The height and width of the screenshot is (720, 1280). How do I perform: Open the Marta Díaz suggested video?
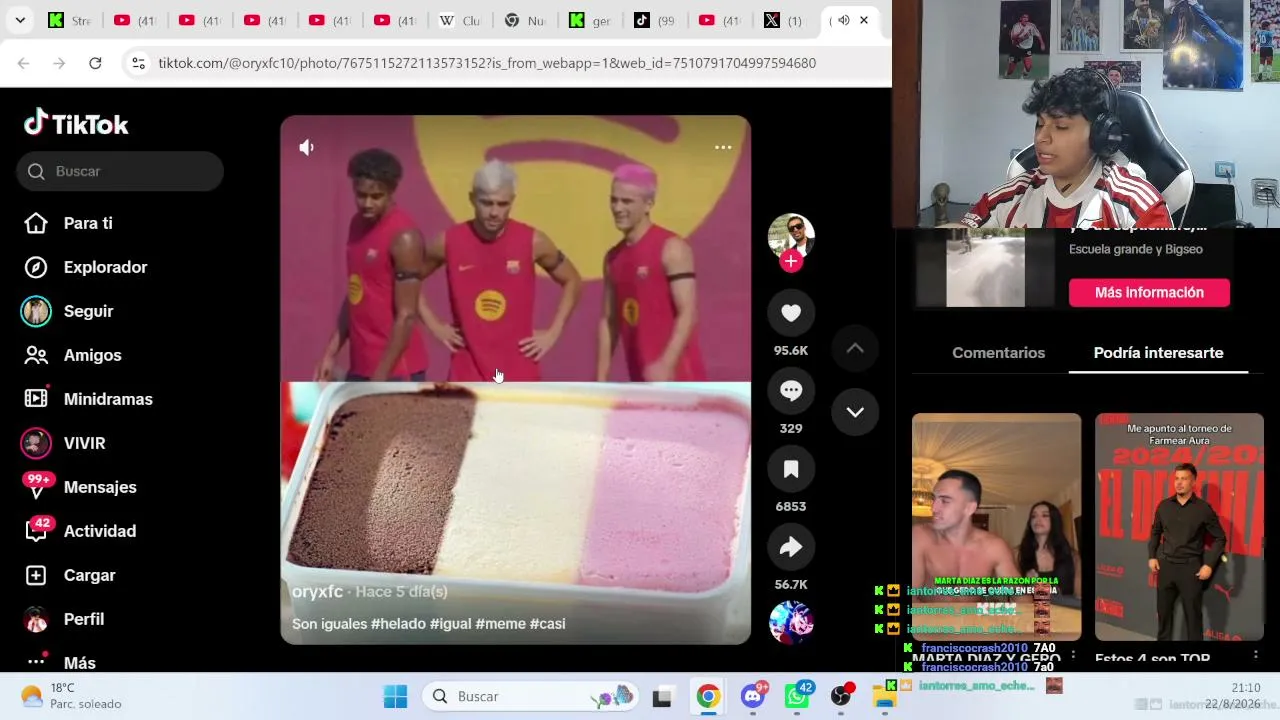coord(996,526)
